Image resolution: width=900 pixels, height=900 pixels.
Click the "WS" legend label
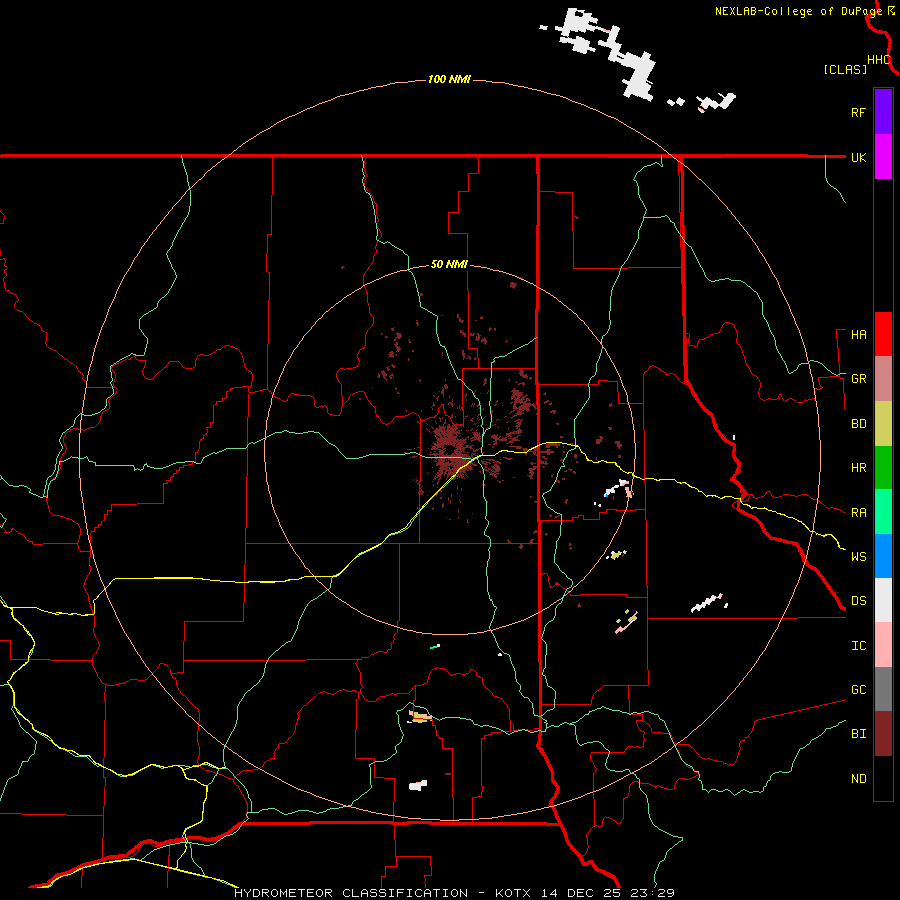click(x=858, y=556)
